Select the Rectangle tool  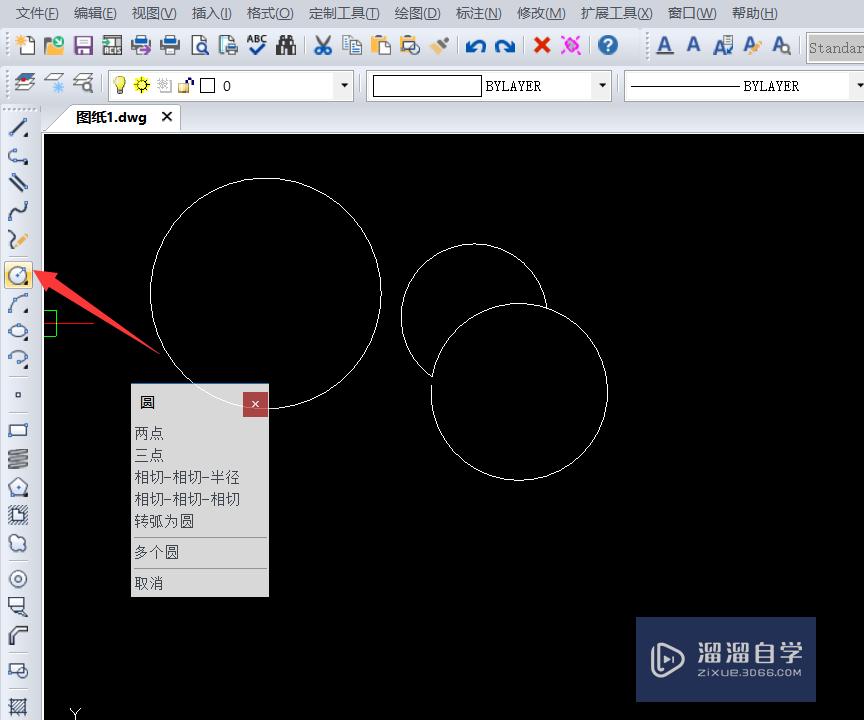tap(18, 427)
